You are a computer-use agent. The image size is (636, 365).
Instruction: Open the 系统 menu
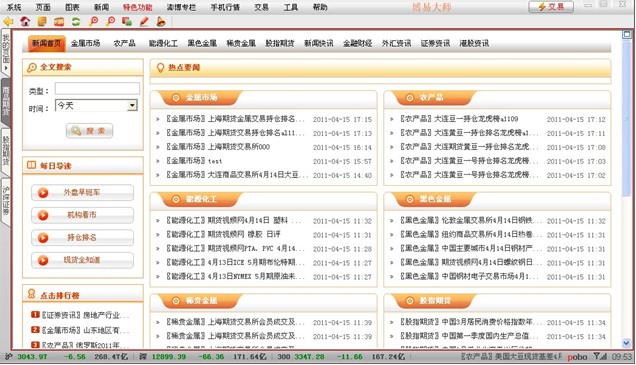coord(14,7)
